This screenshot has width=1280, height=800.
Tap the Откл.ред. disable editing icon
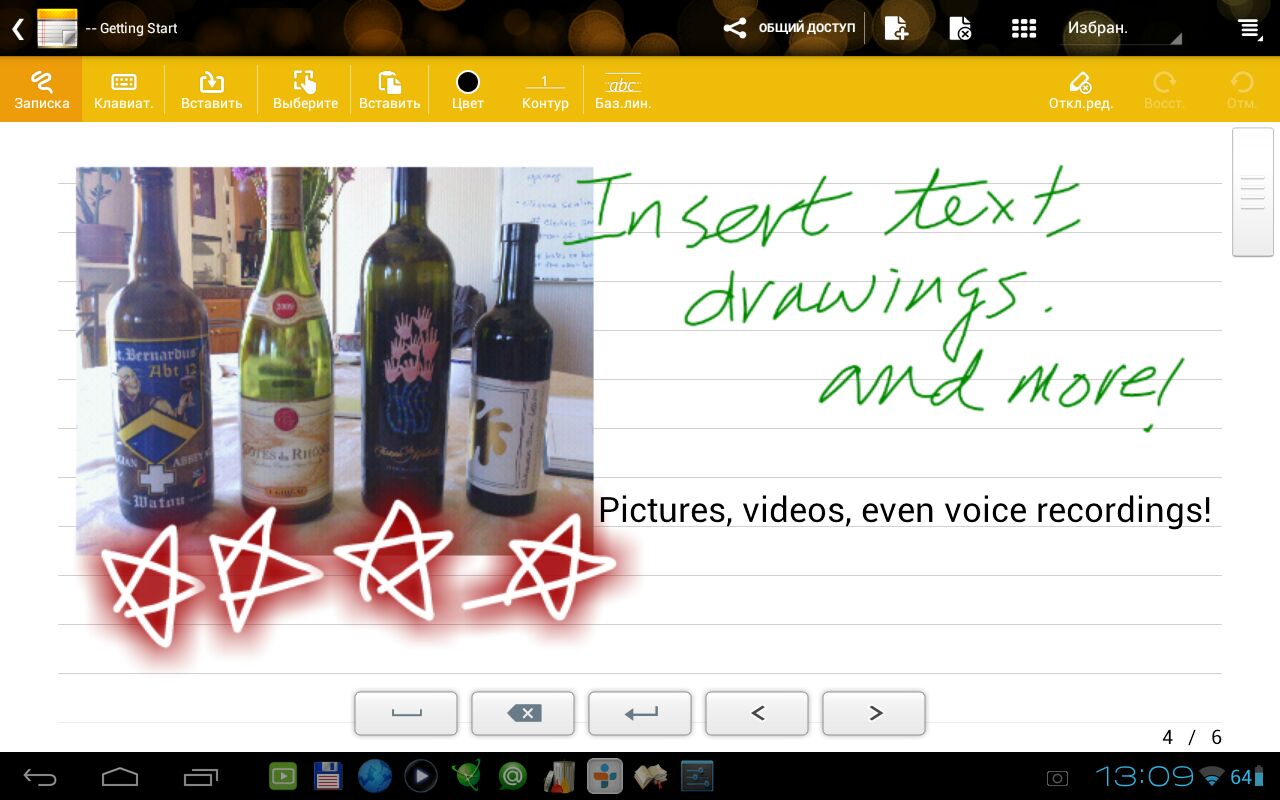[1080, 90]
